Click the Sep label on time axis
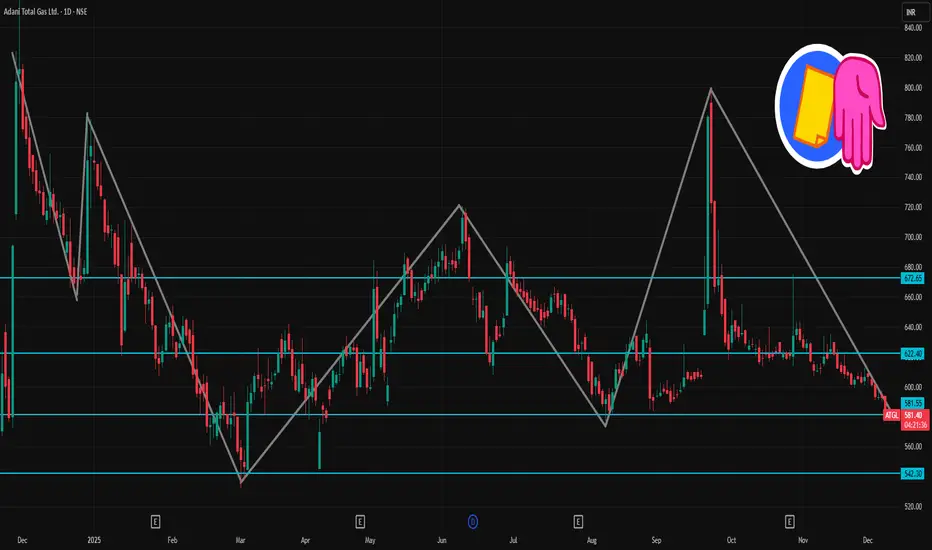Image resolution: width=932 pixels, height=550 pixels. coord(656,540)
